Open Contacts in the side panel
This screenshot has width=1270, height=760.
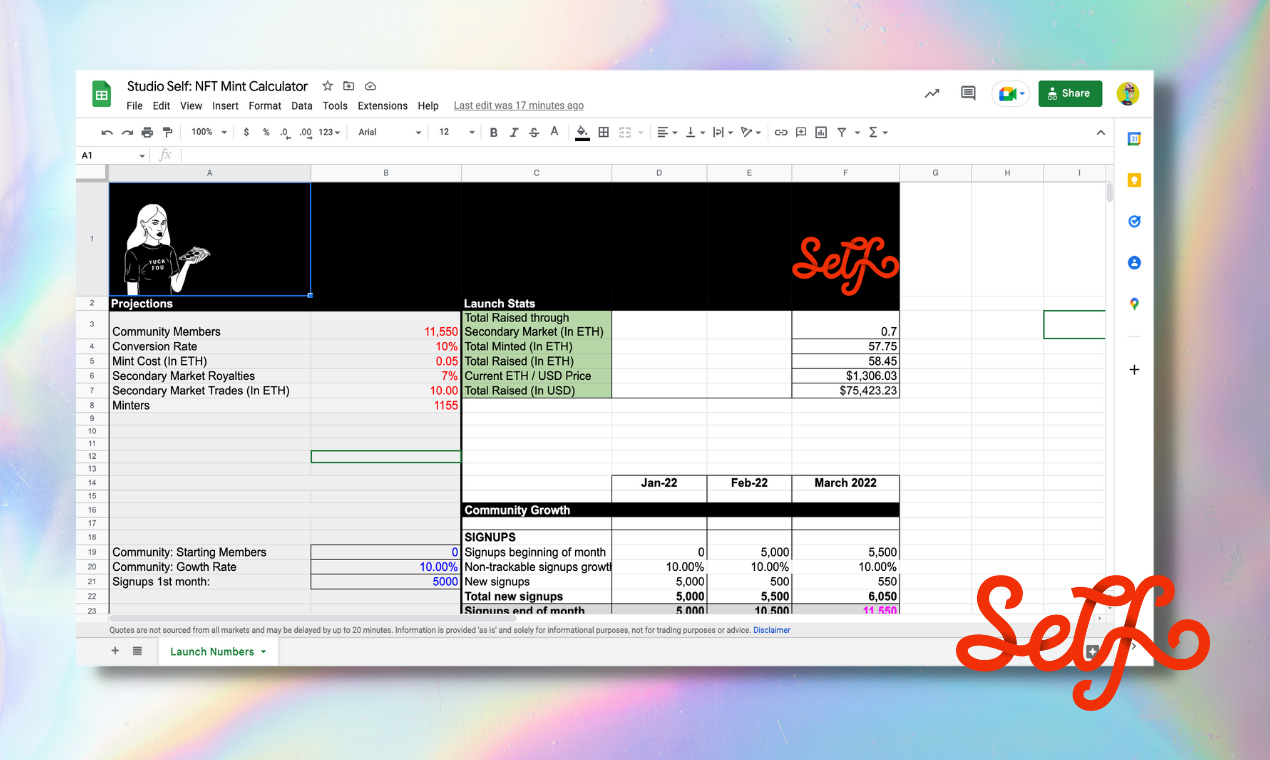(x=1134, y=263)
